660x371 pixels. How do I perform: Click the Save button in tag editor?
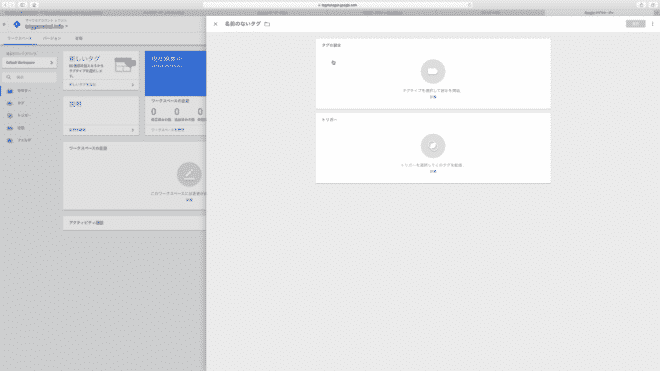635,24
